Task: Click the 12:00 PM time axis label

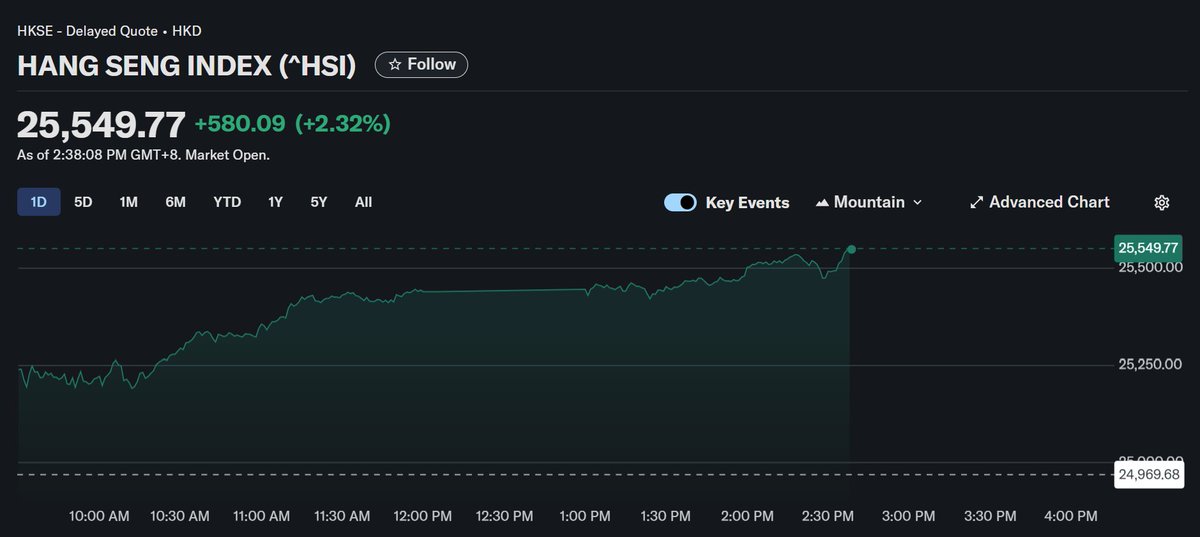Action: [x=424, y=516]
